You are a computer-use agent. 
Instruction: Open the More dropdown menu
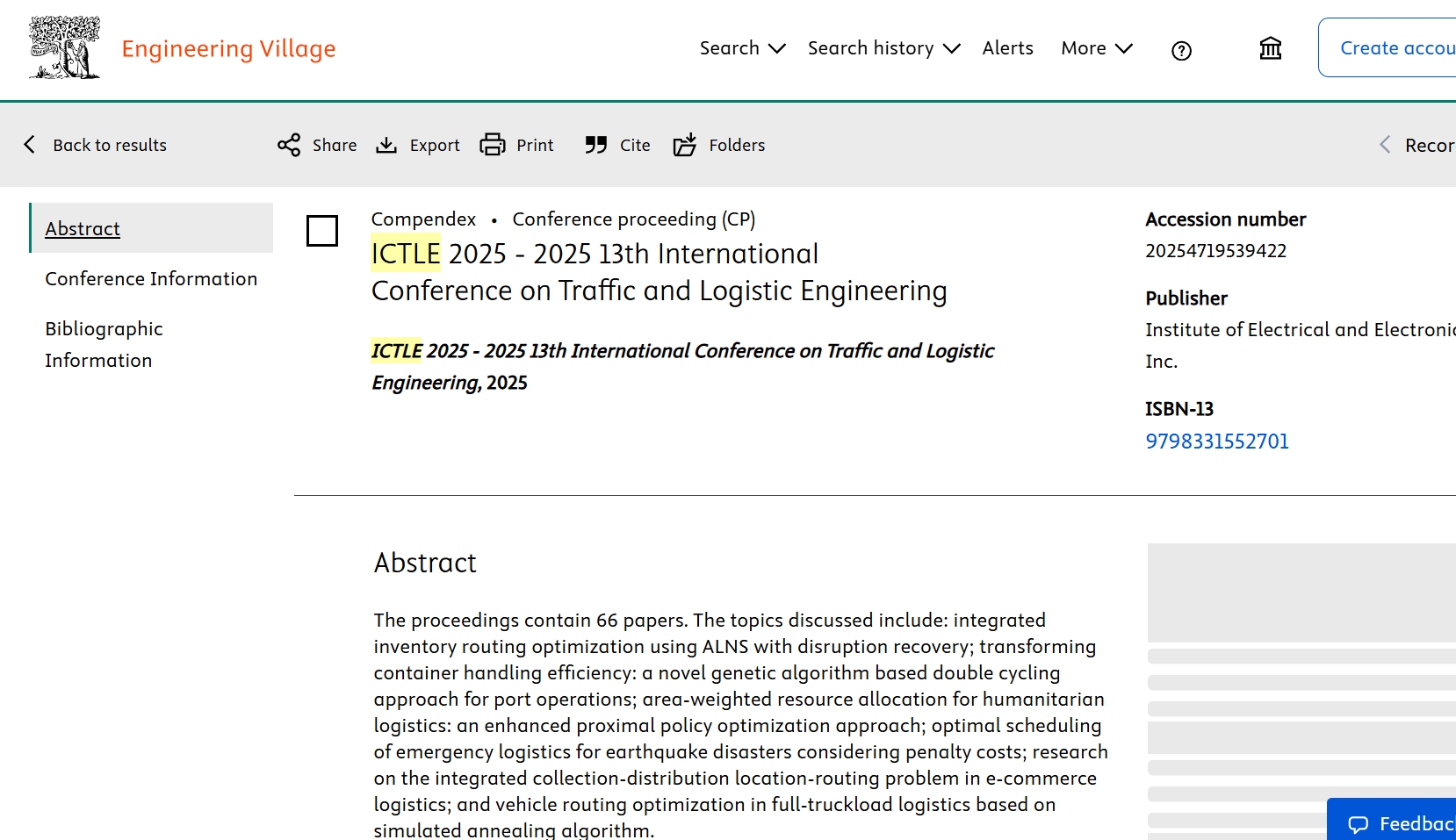(x=1097, y=48)
